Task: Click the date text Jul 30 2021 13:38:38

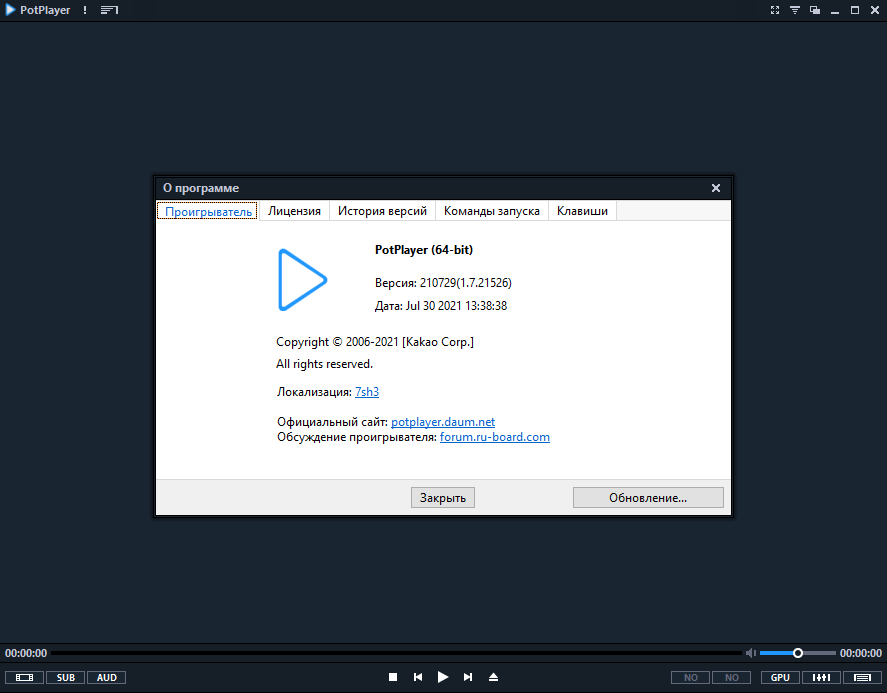Action: click(456, 305)
